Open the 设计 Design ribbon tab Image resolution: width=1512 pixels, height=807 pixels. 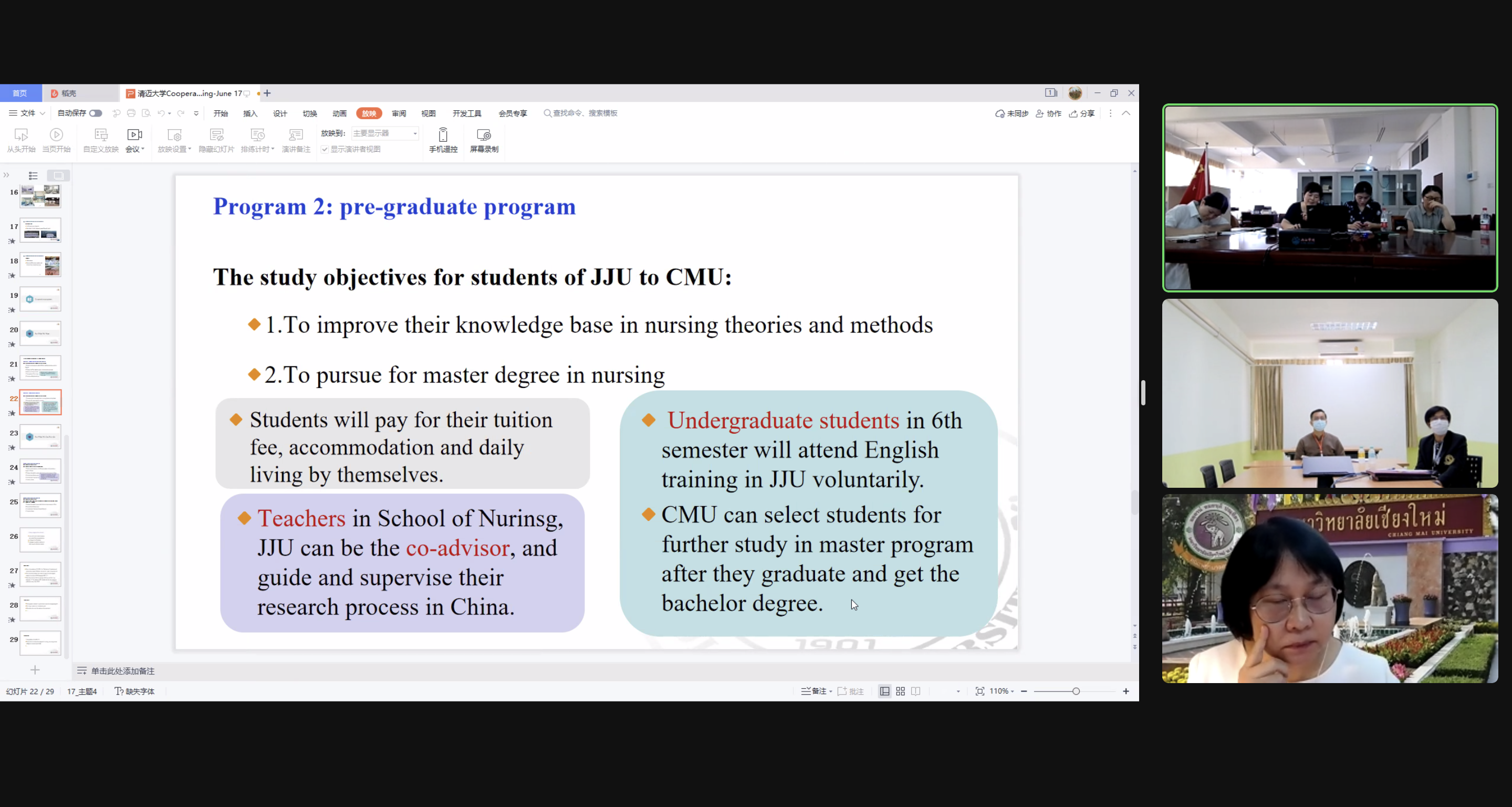[280, 113]
